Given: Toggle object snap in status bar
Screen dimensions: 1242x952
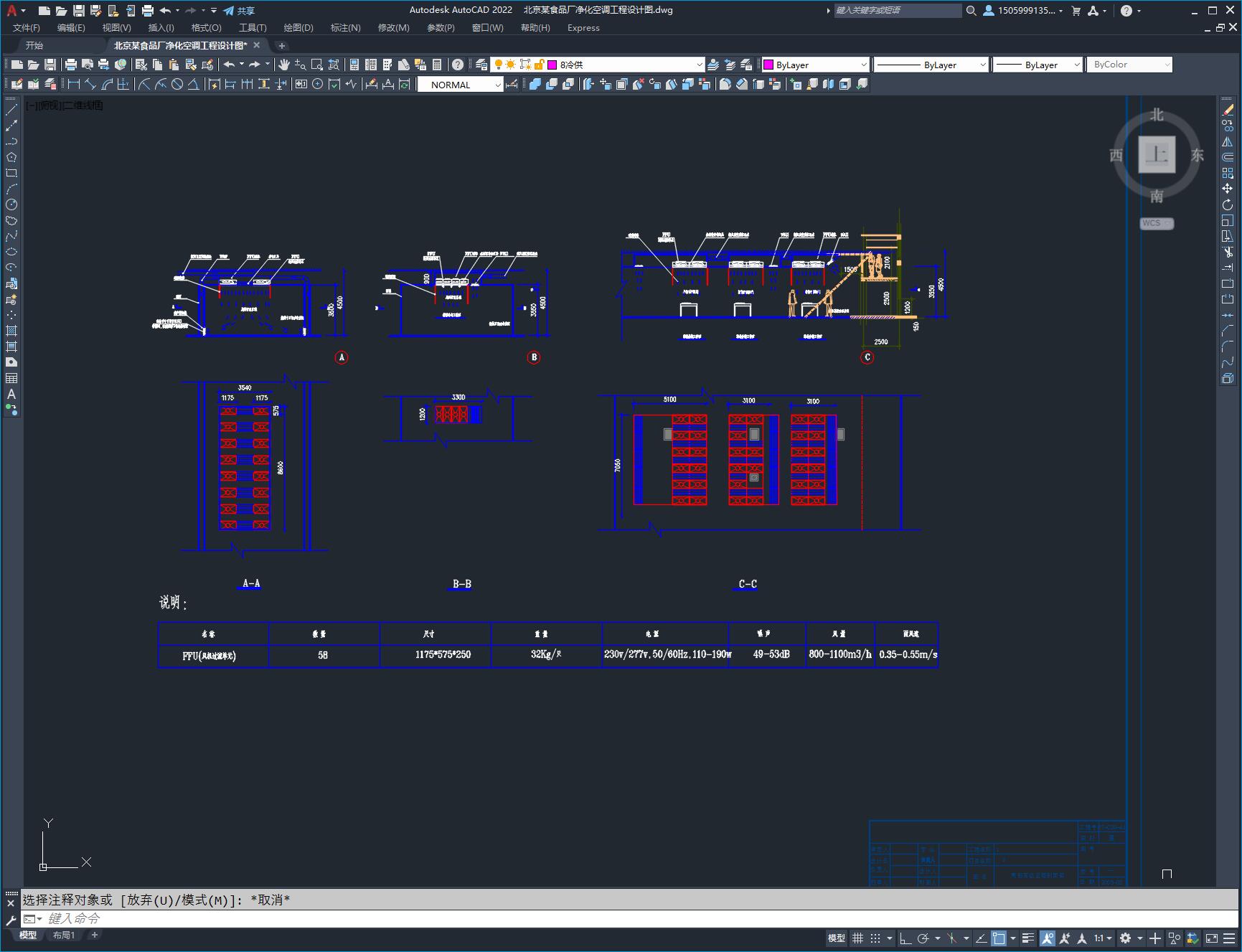Looking at the screenshot, I should [999, 938].
